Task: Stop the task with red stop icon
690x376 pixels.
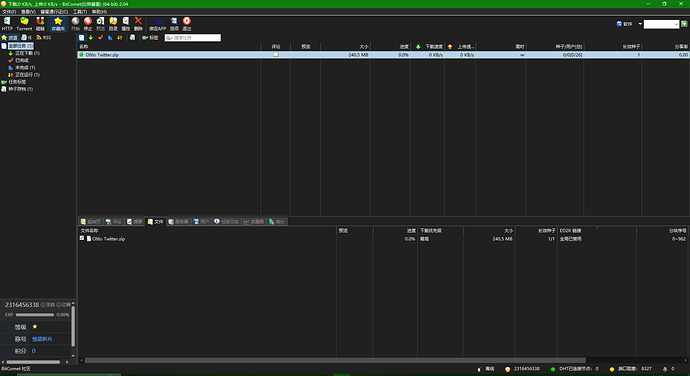Action: [88, 24]
